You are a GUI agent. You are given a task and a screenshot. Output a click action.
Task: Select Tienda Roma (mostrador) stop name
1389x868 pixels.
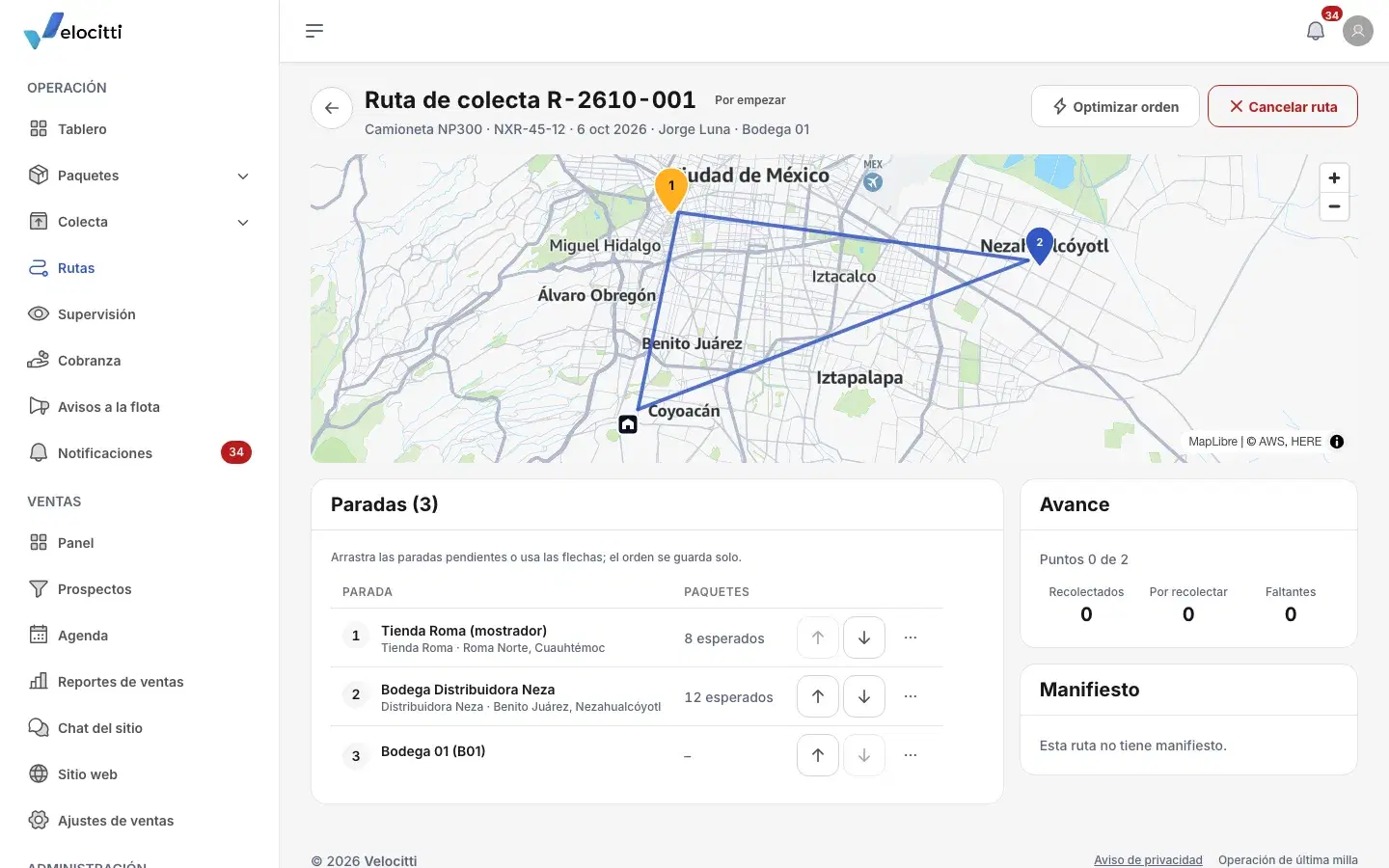click(464, 631)
